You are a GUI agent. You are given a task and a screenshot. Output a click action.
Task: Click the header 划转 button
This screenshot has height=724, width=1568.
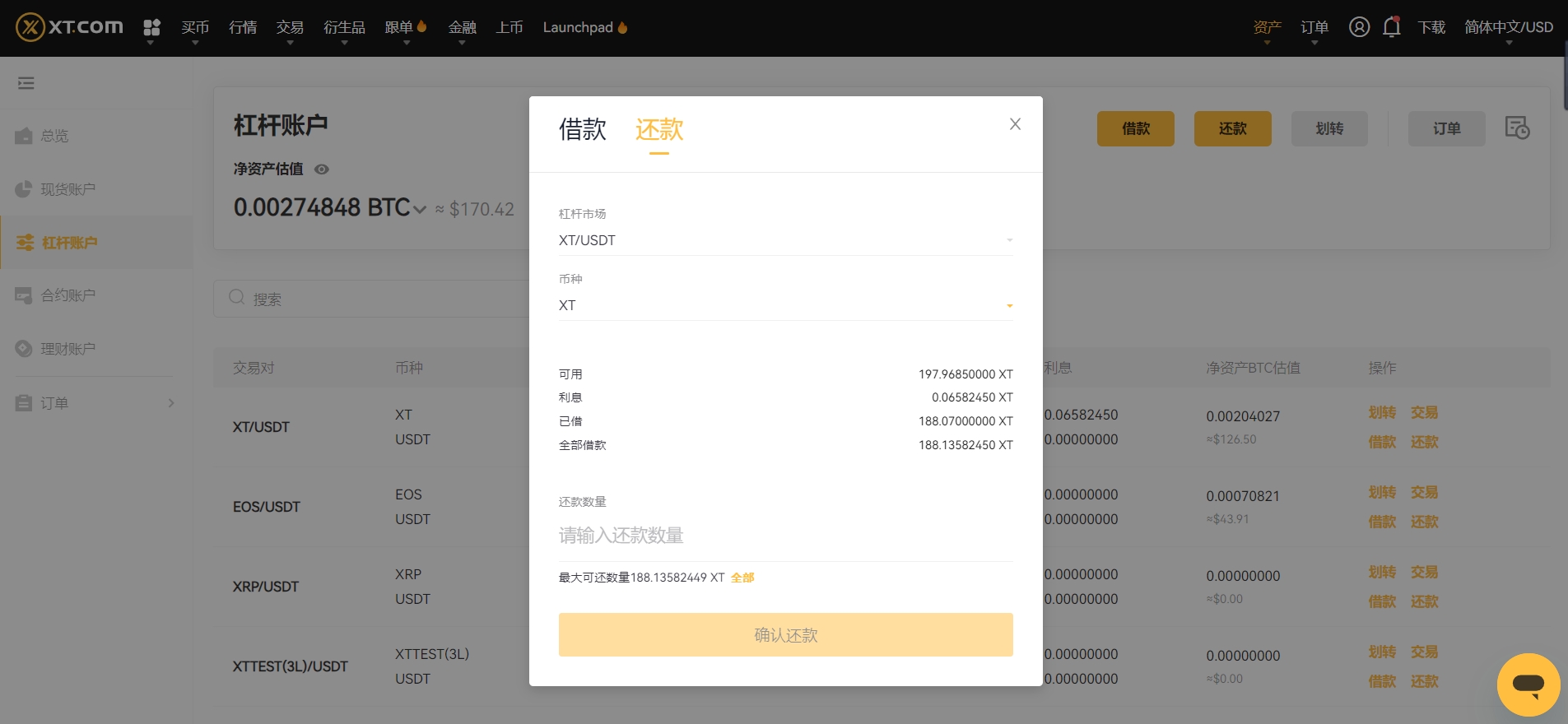(1329, 128)
